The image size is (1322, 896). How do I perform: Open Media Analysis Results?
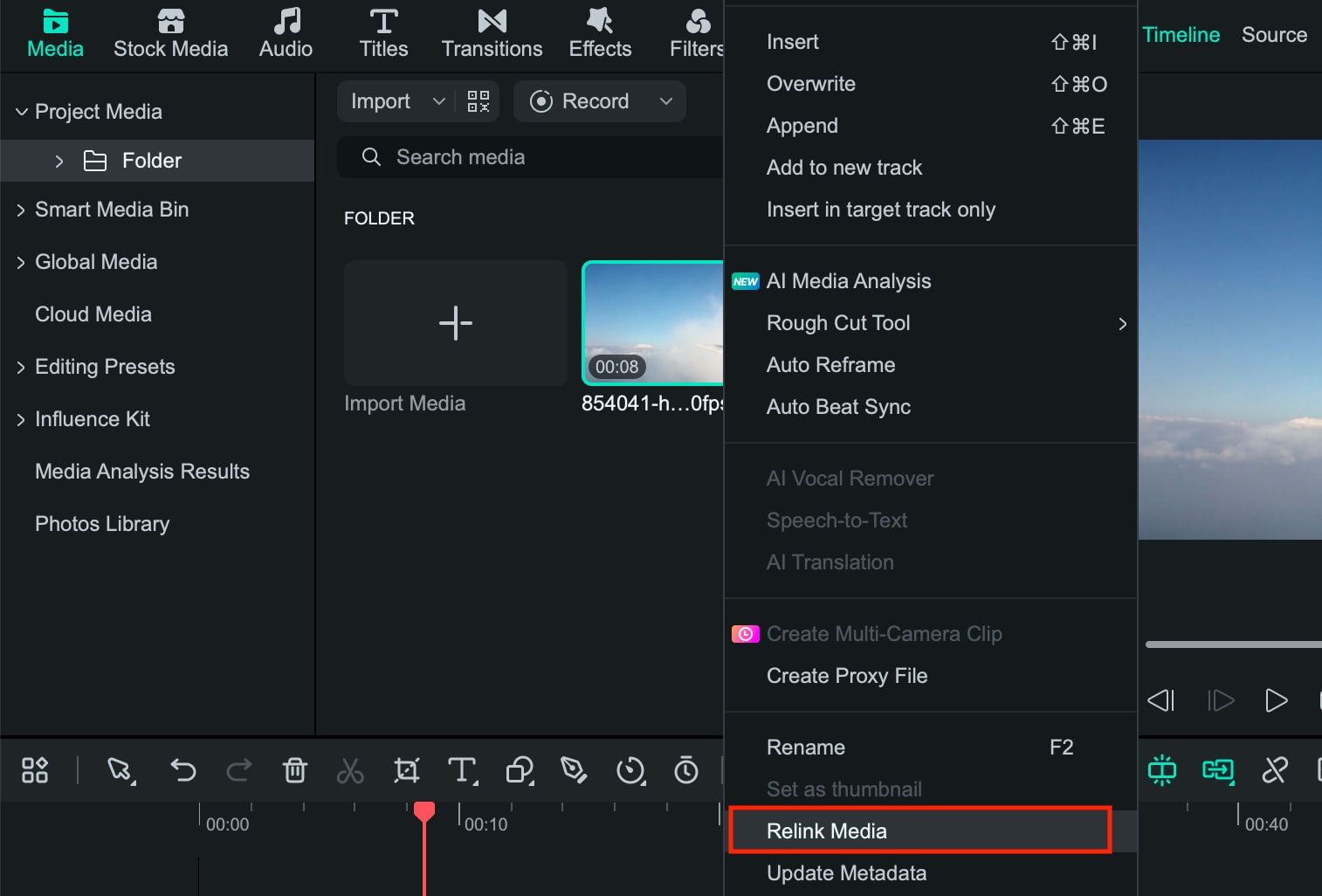tap(142, 472)
